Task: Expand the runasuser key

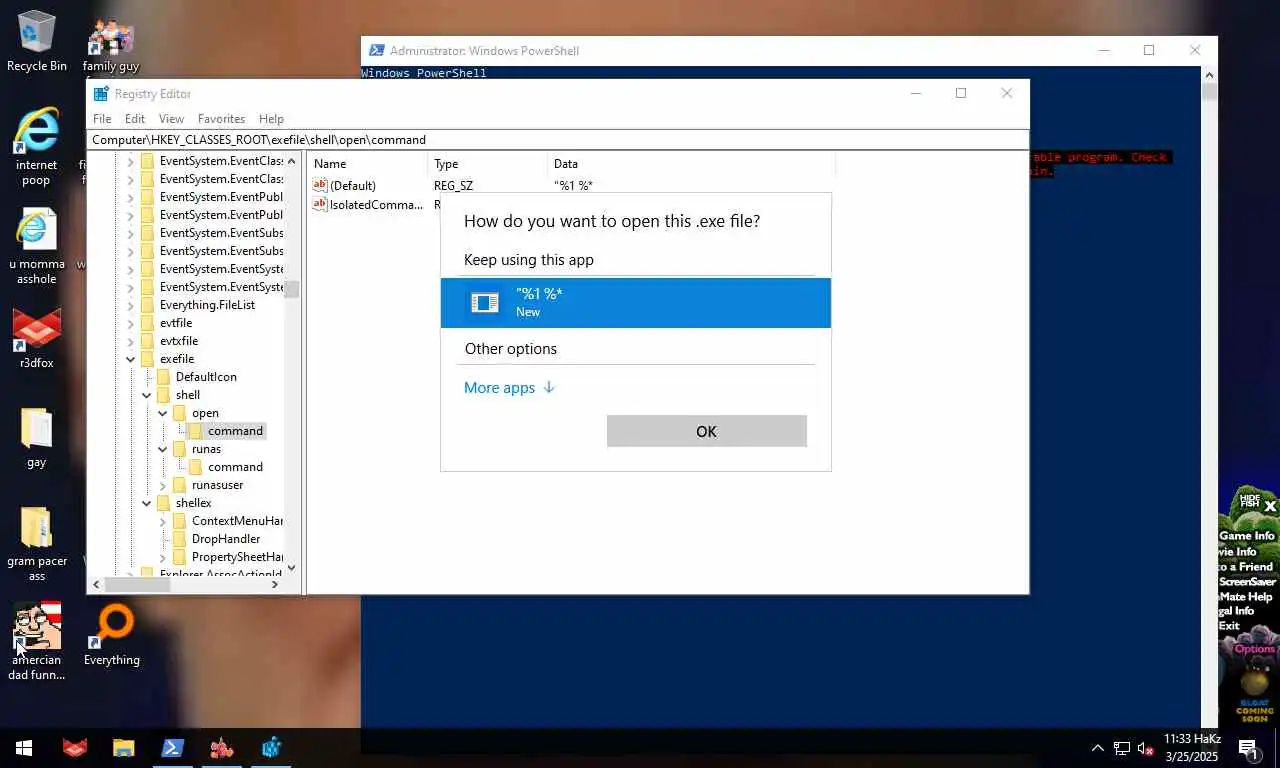Action: pos(163,485)
